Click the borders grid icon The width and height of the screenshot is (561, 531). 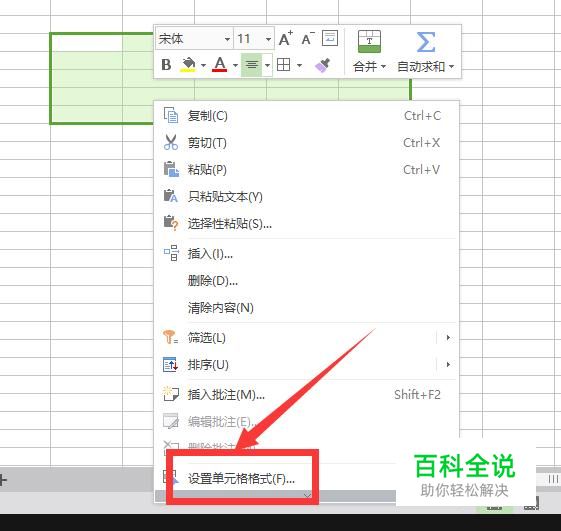coord(283,65)
